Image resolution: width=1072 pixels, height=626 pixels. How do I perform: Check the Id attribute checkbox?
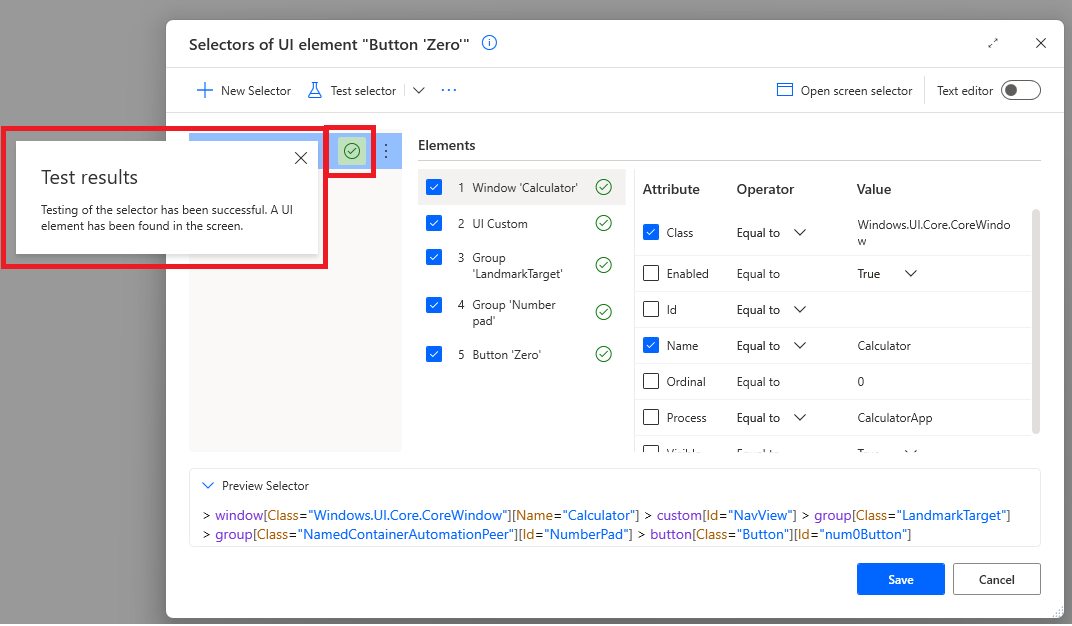tap(651, 310)
